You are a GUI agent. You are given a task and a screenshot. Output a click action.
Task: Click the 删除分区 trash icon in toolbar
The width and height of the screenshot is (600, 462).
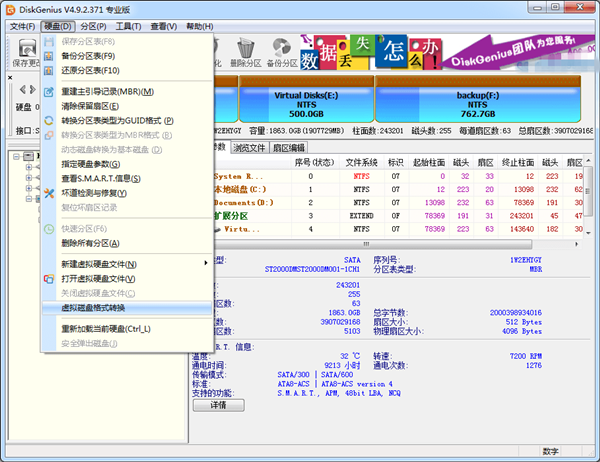click(245, 49)
